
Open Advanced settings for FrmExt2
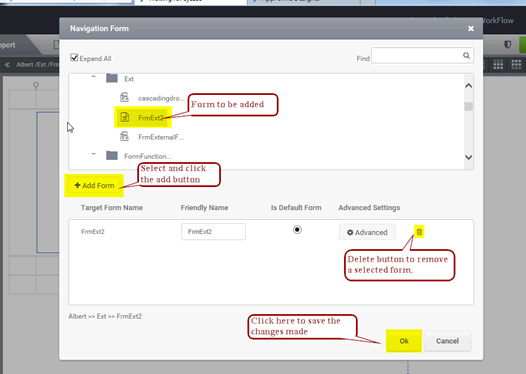(x=367, y=232)
